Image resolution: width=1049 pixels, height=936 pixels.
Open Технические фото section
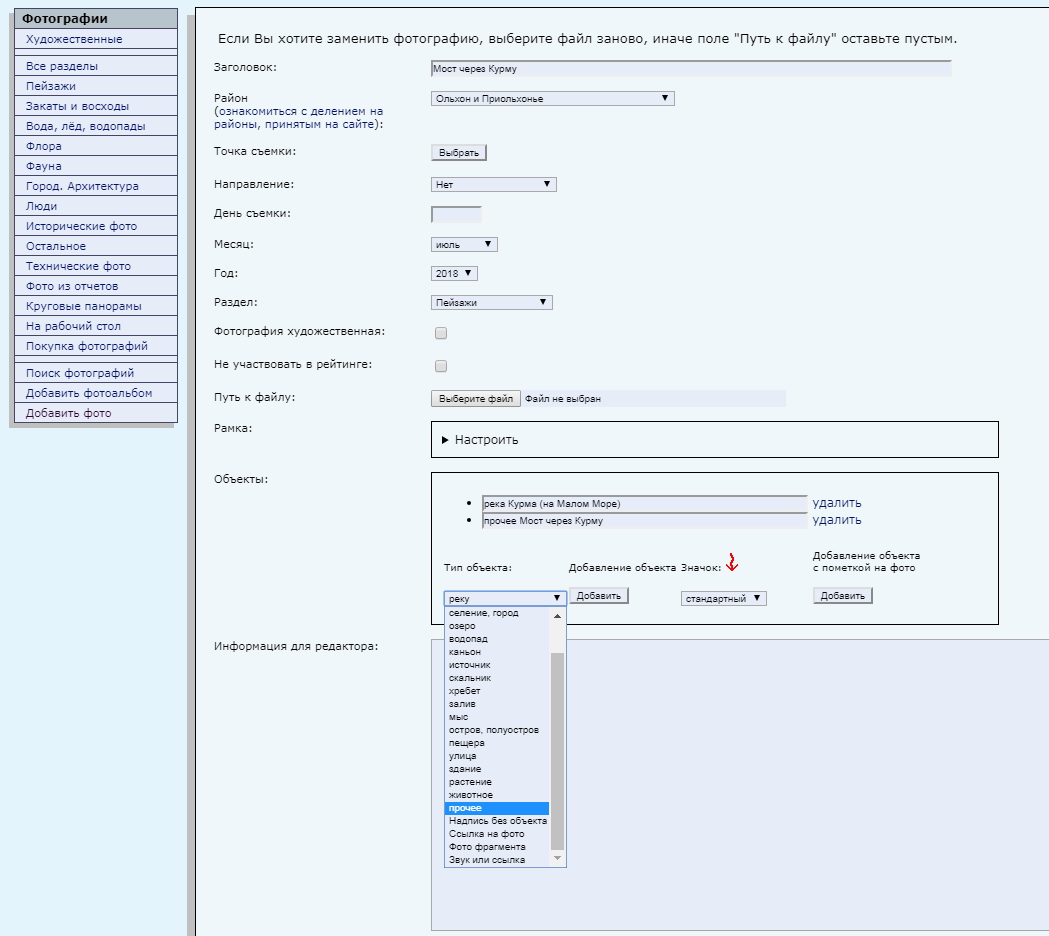96,266
